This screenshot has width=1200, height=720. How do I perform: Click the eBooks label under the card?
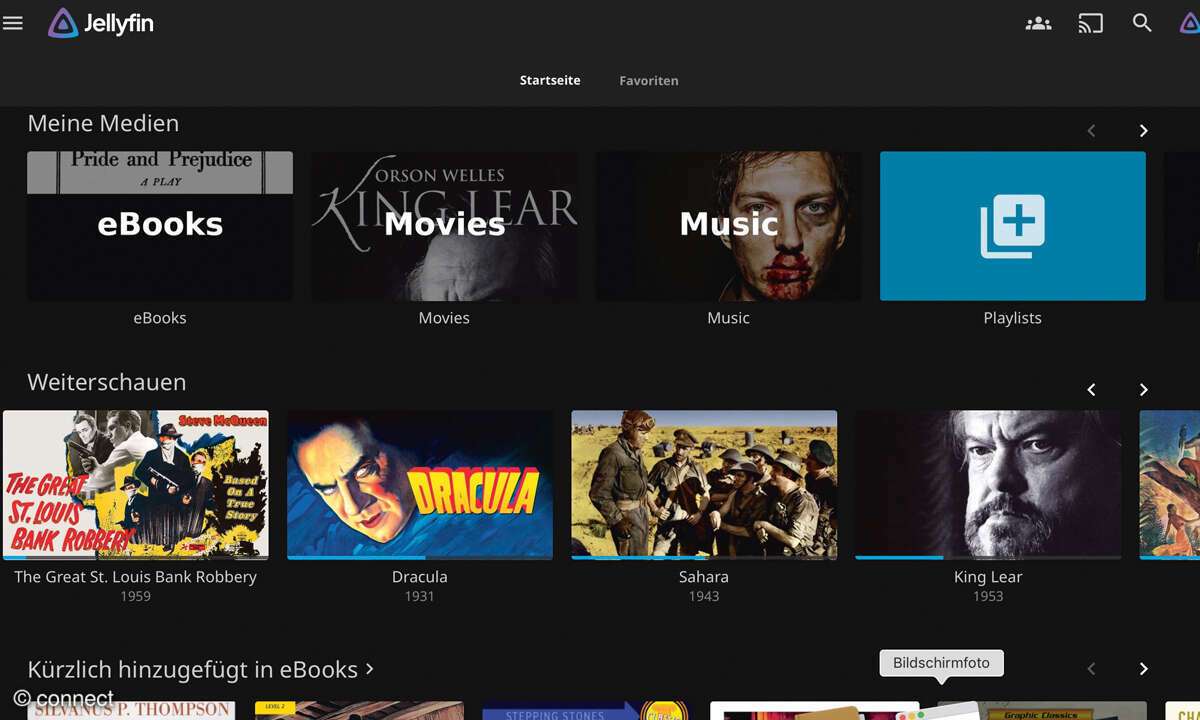160,318
